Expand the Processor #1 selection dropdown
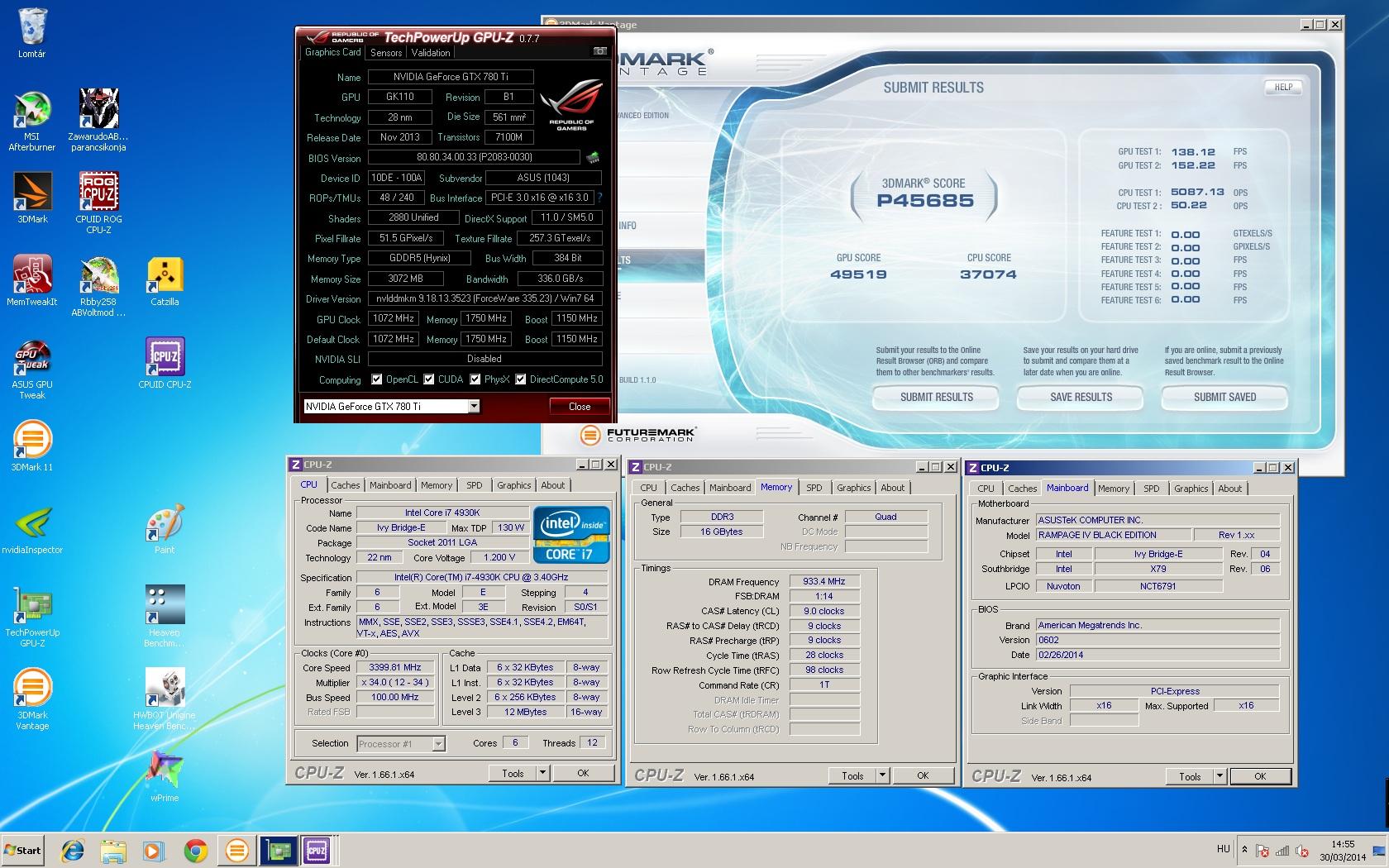 point(438,743)
